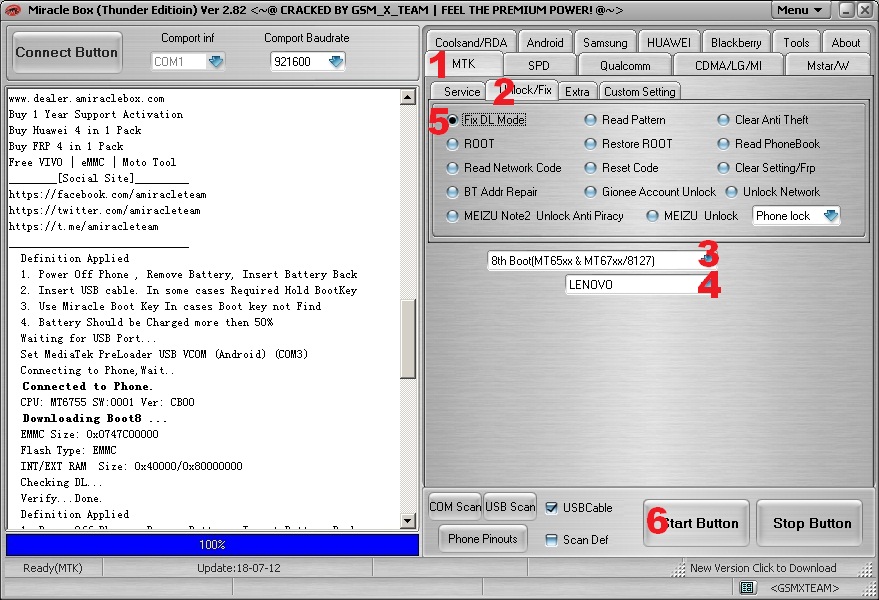This screenshot has height=600, width=879.
Task: Open the Menu dropdown in title bar
Action: (800, 10)
